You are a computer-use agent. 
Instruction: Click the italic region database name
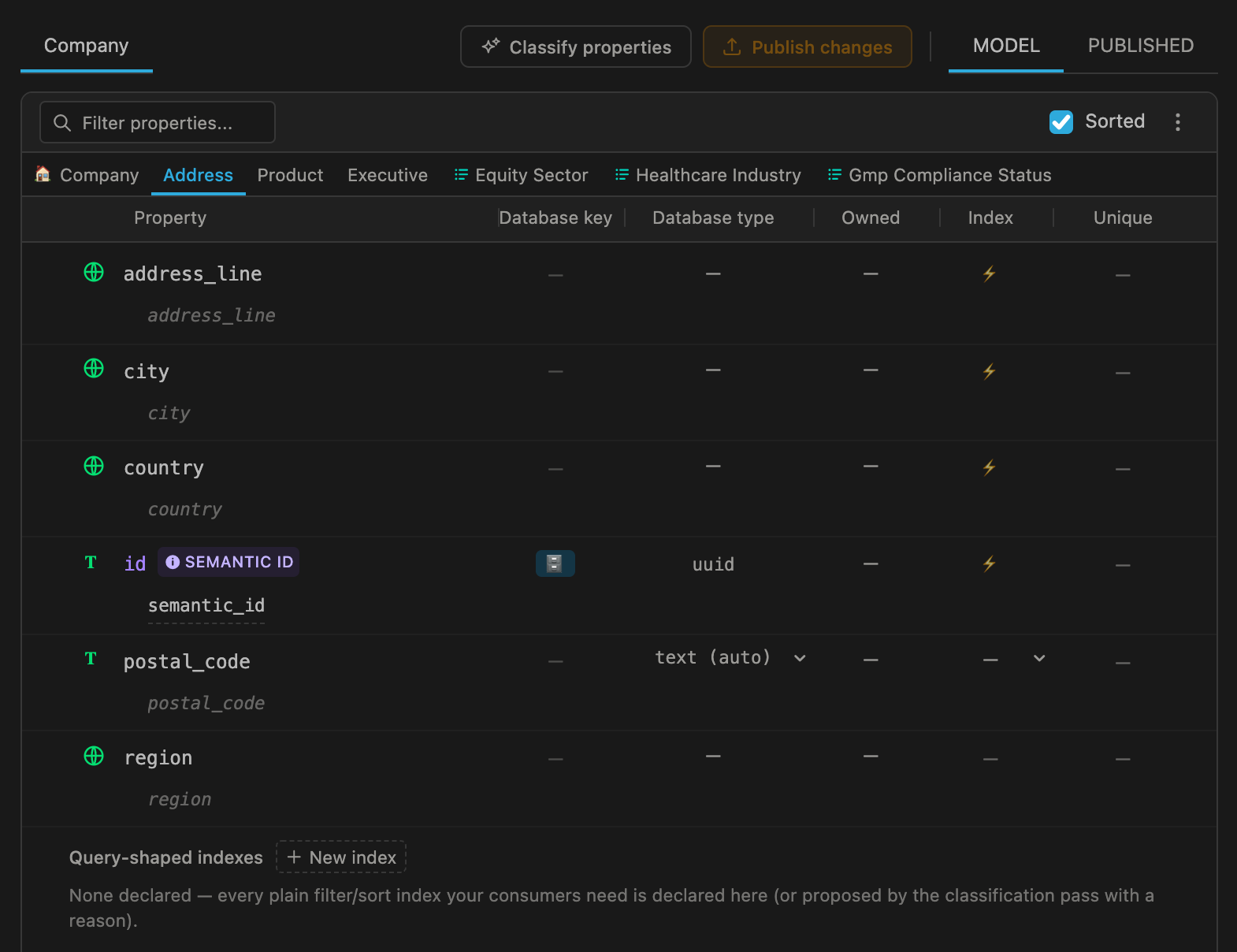(180, 799)
